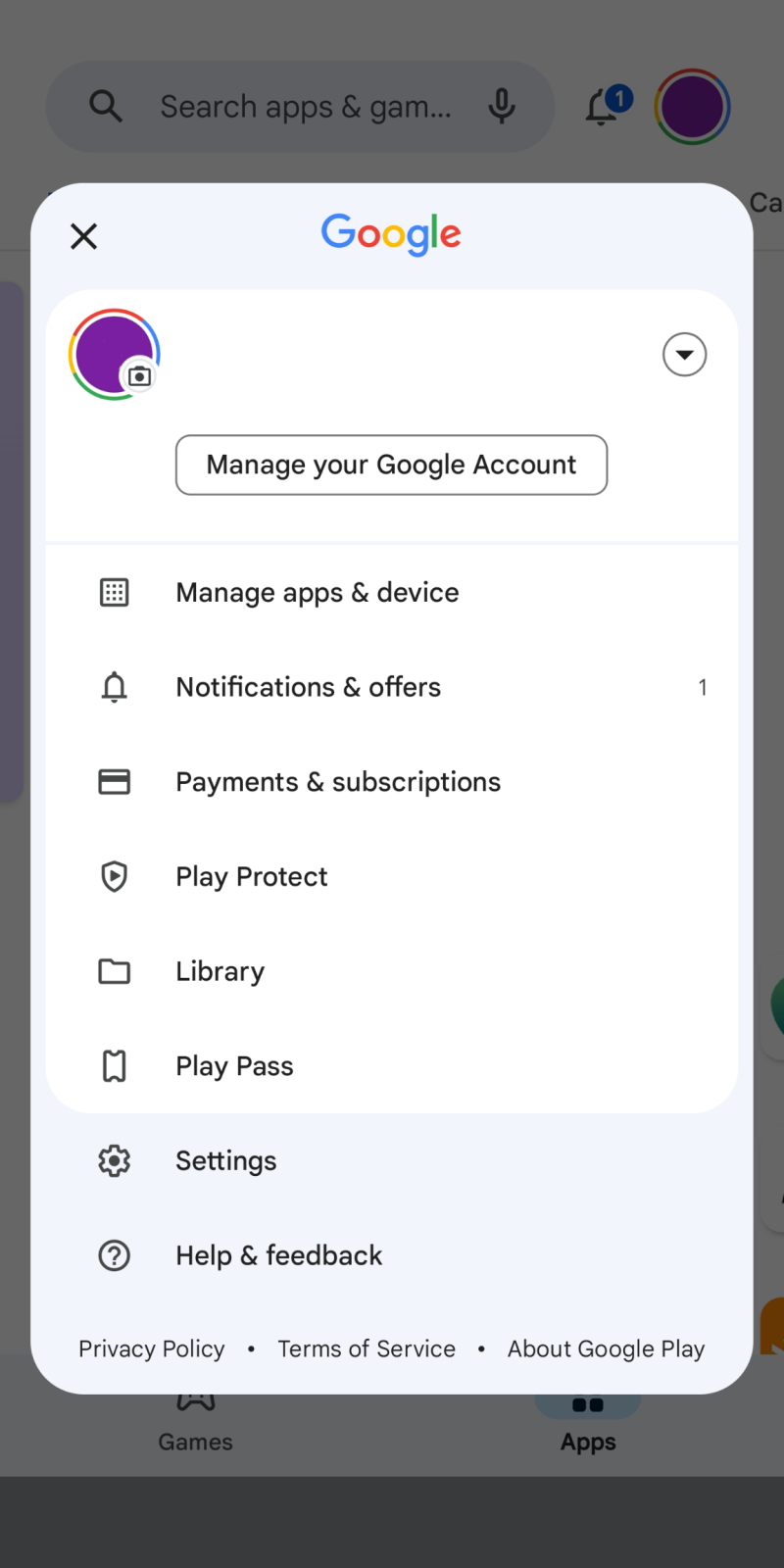Open the About Google Play link
The image size is (784, 1568).
(606, 1348)
